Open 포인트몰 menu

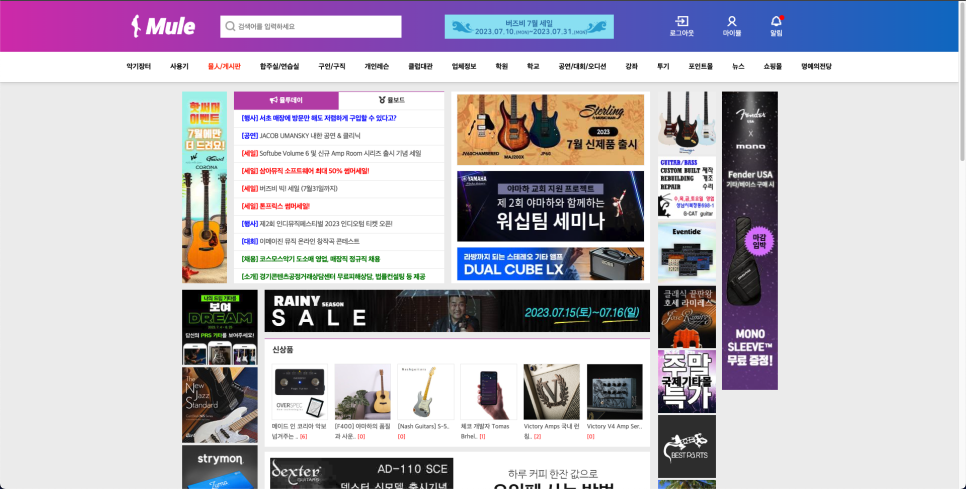(x=700, y=67)
